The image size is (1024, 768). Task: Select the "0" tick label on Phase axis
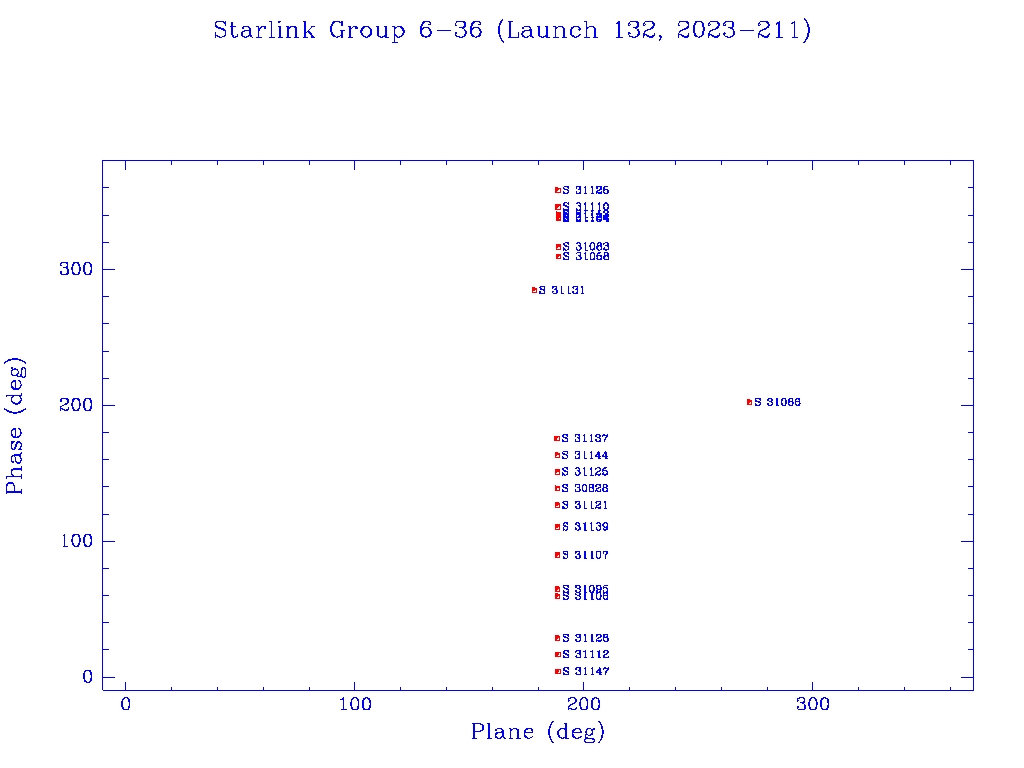[88, 677]
